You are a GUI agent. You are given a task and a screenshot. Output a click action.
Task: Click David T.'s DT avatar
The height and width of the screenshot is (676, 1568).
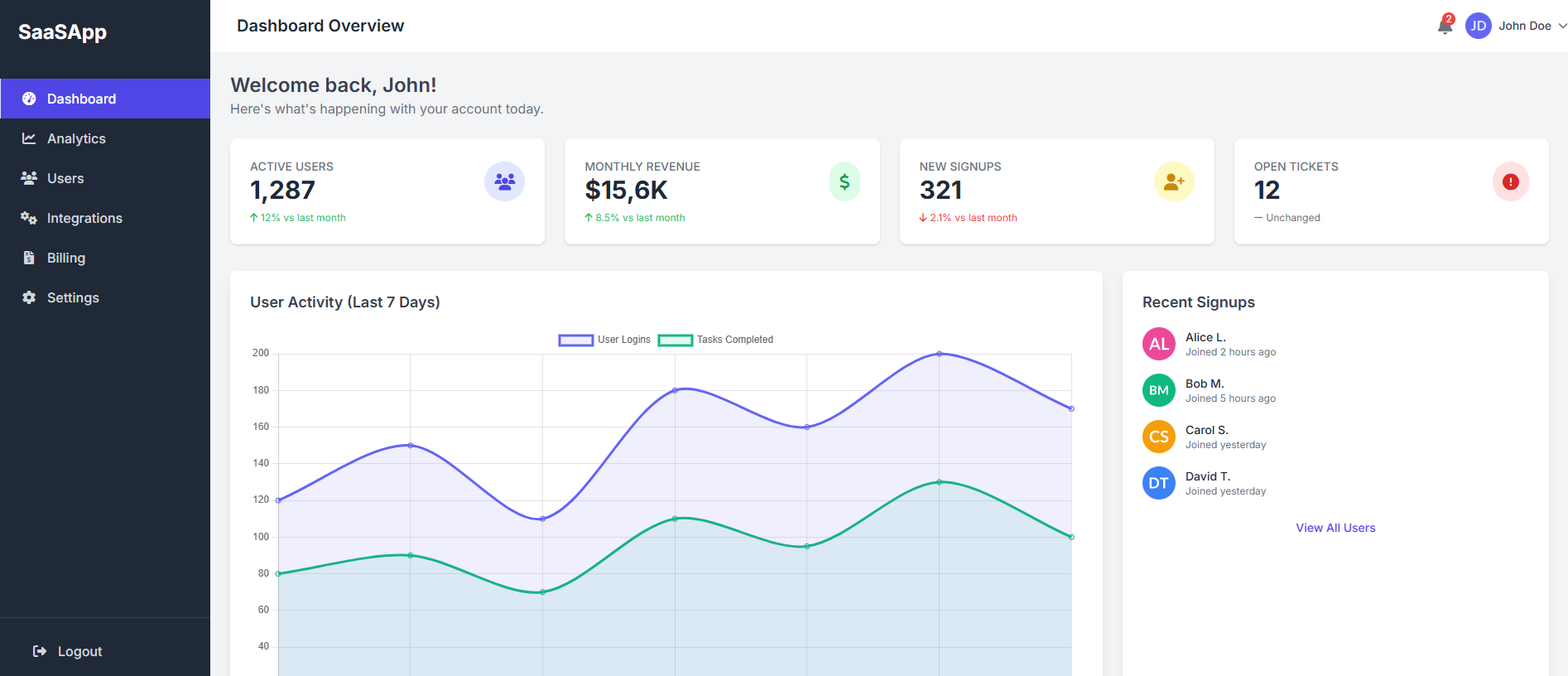click(1159, 483)
